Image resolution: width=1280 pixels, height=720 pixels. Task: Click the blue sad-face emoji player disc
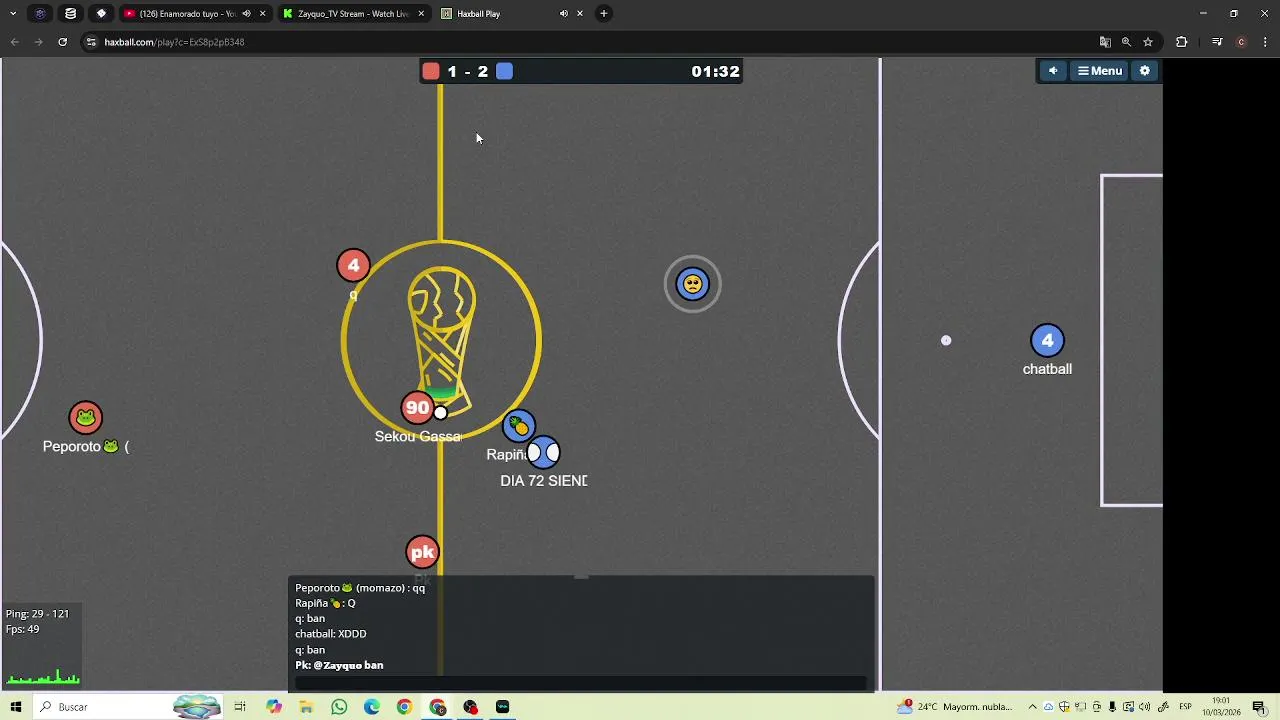pos(692,285)
